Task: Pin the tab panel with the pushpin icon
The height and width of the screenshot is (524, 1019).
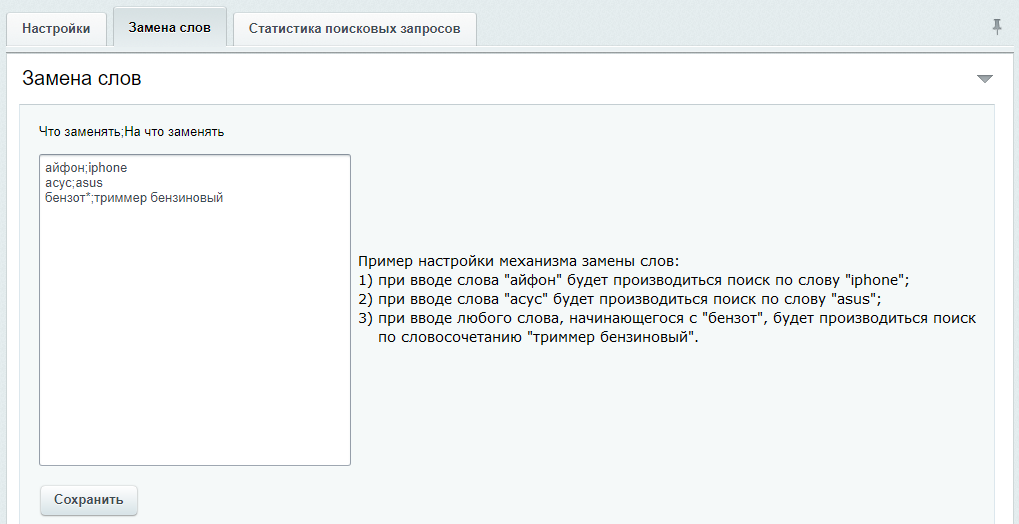Action: coord(997,28)
